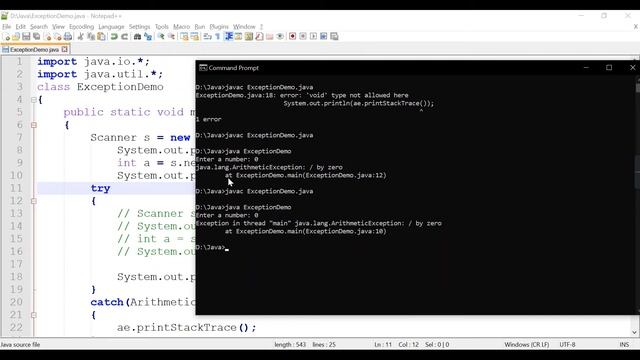This screenshot has height=360, width=640.
Task: Click the Stop recording macro icon
Action: click(303, 36)
